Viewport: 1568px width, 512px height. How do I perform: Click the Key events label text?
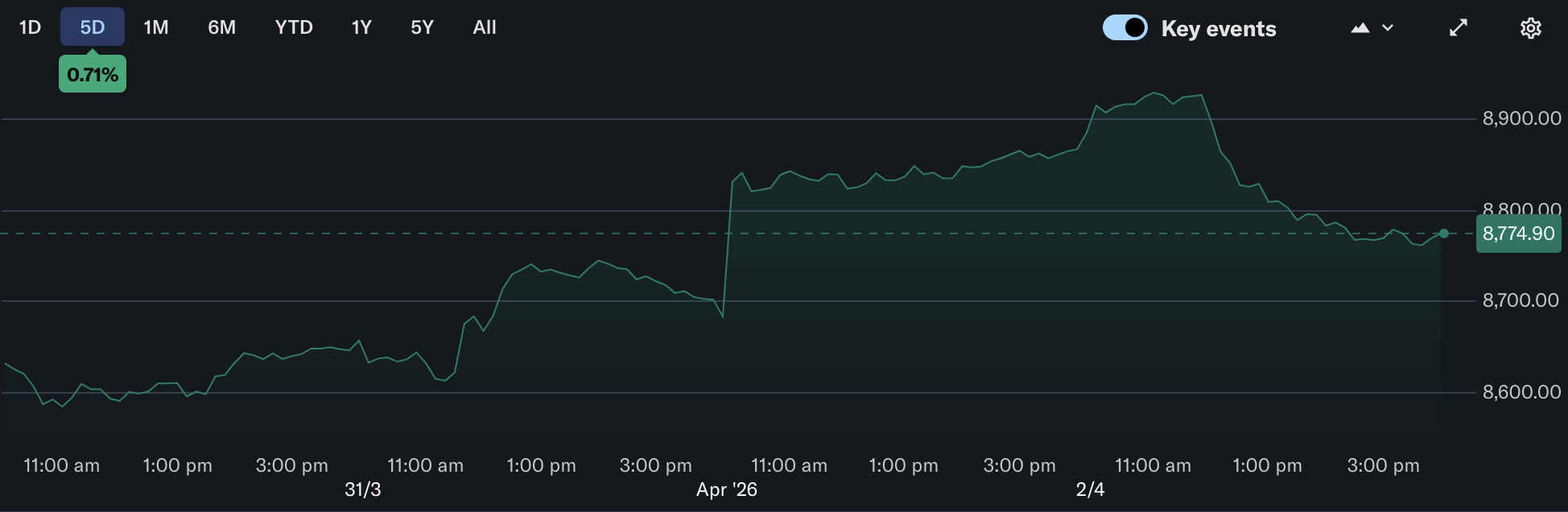tap(1219, 29)
